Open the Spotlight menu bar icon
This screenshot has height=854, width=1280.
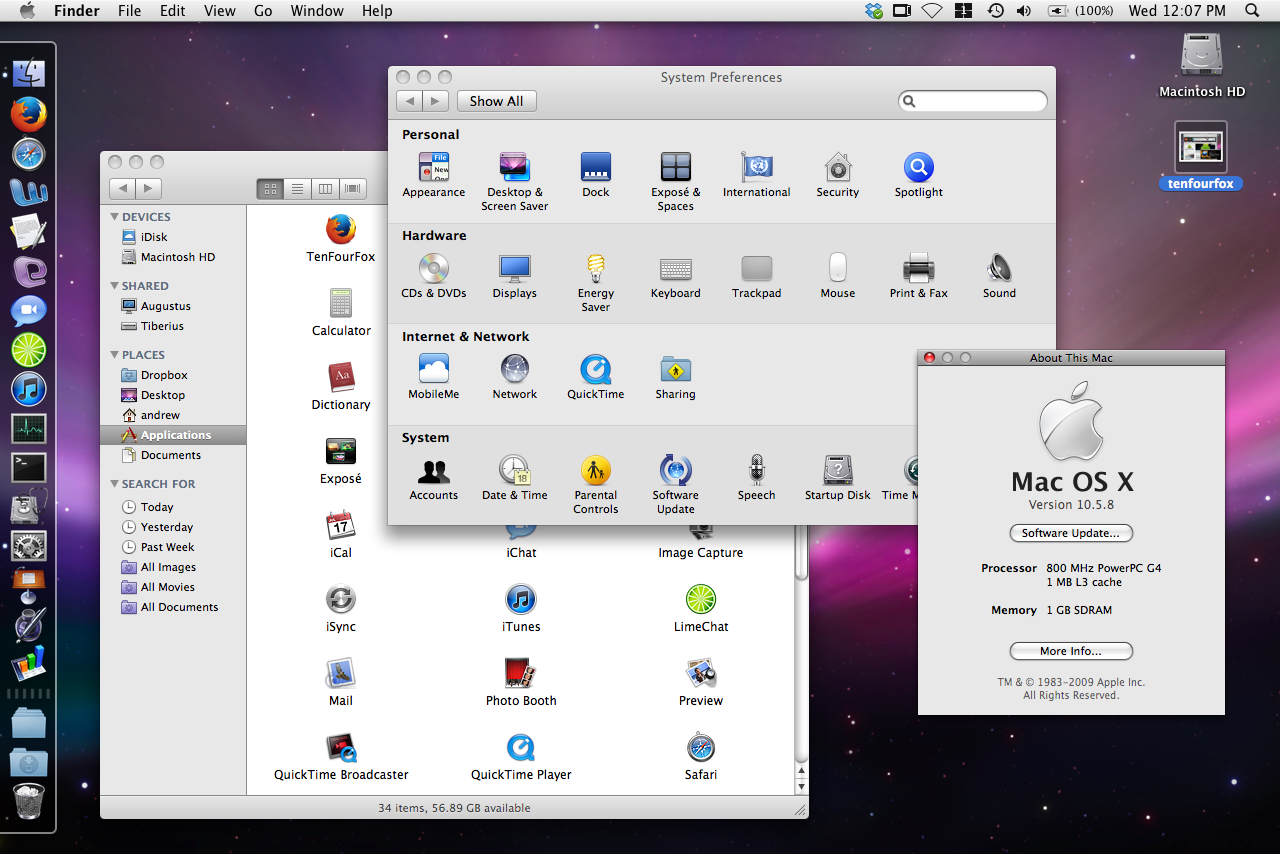click(x=1252, y=11)
